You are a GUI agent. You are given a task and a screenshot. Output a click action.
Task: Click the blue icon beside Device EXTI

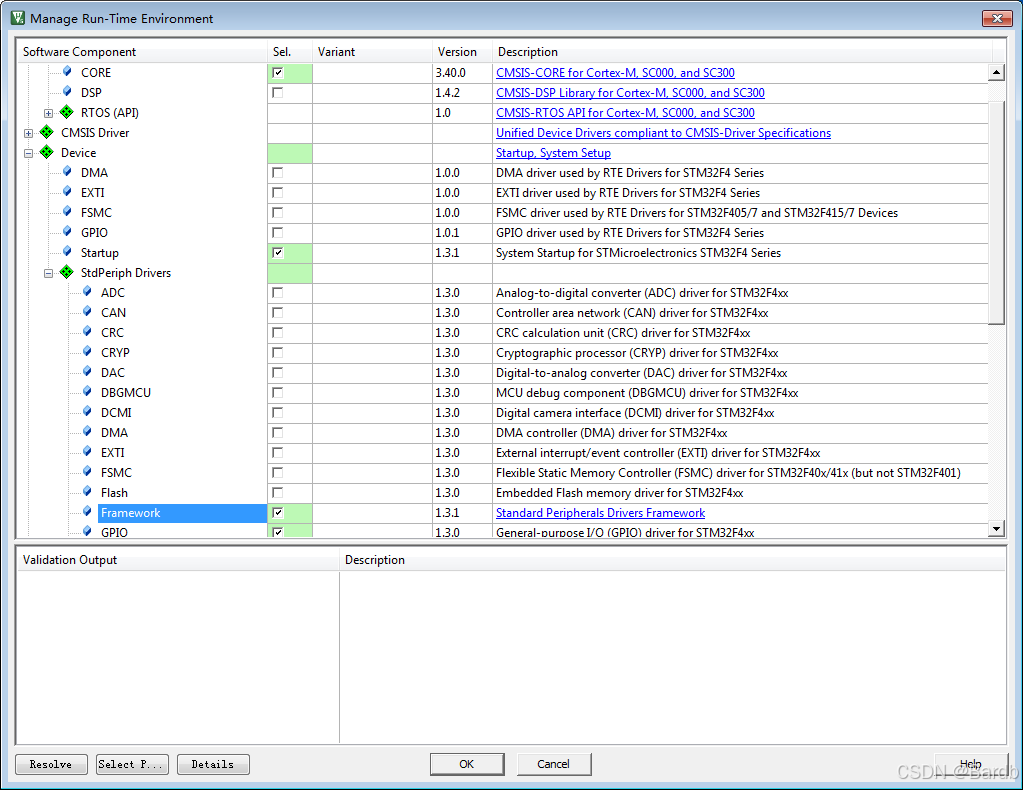tap(67, 191)
